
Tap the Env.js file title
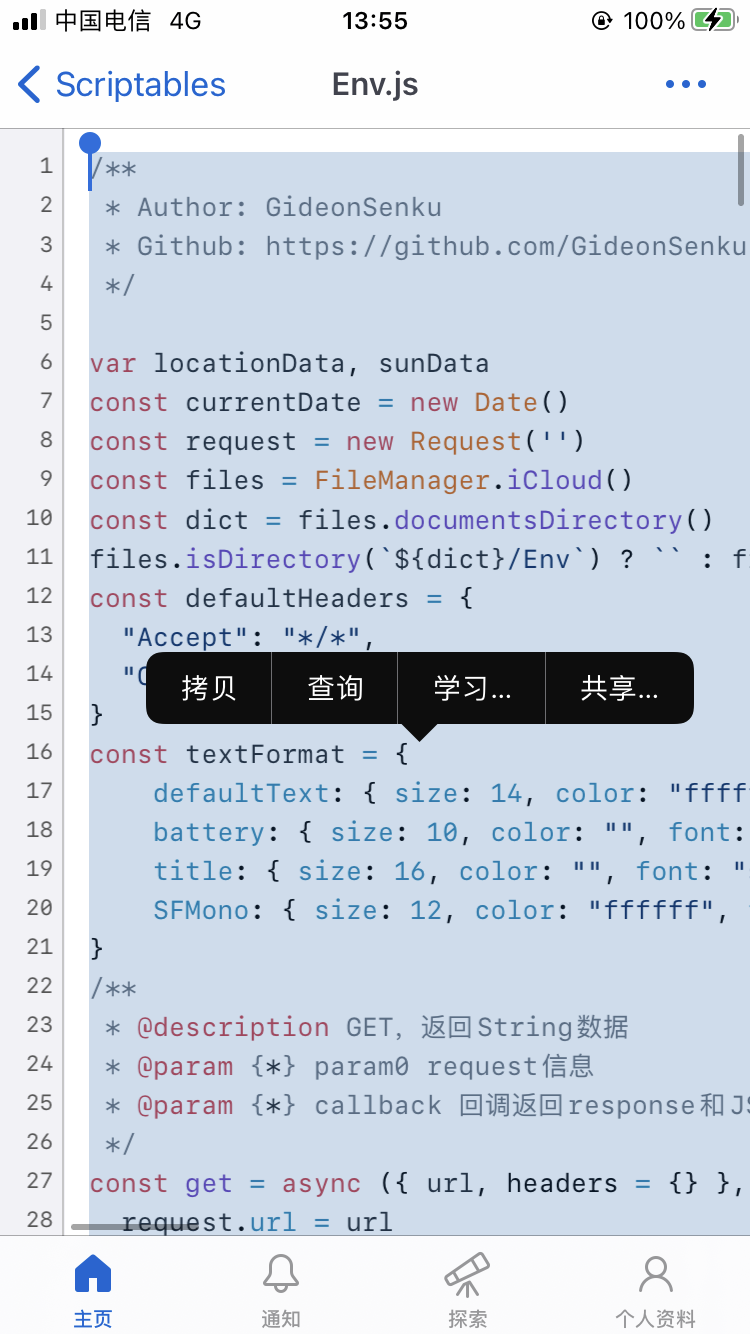(375, 85)
